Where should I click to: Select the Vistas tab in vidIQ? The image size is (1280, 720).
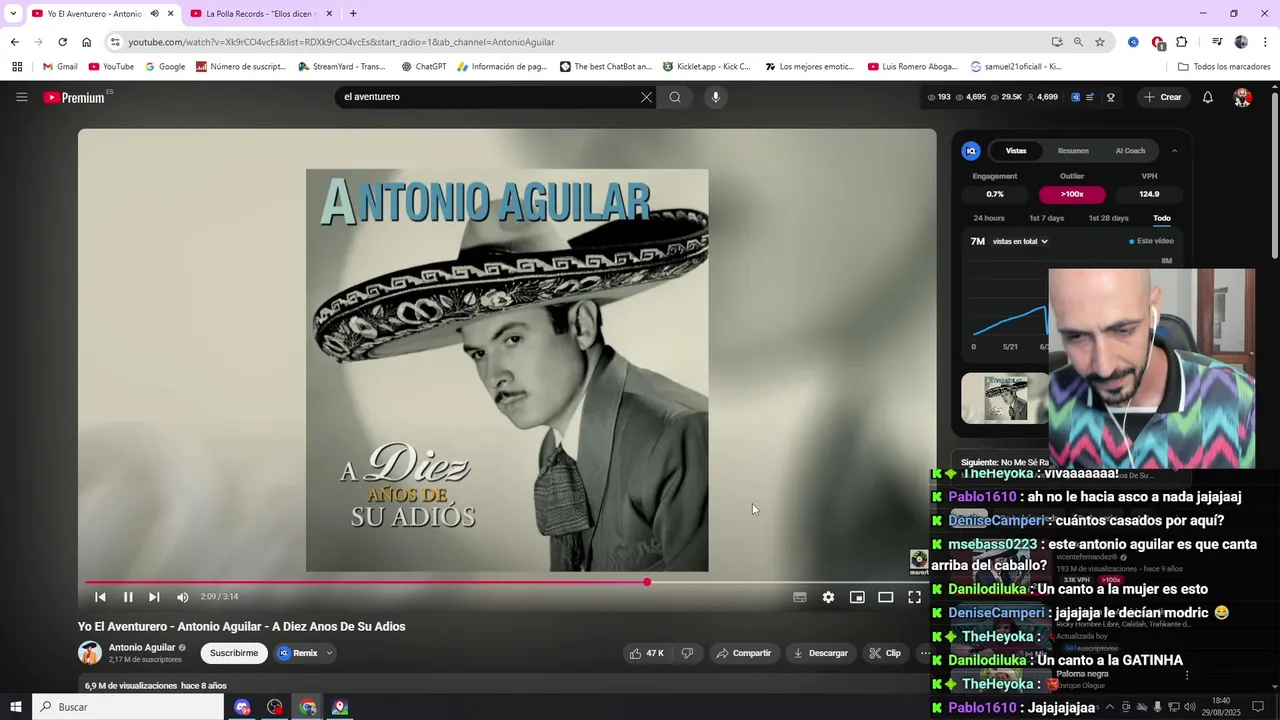click(1016, 151)
